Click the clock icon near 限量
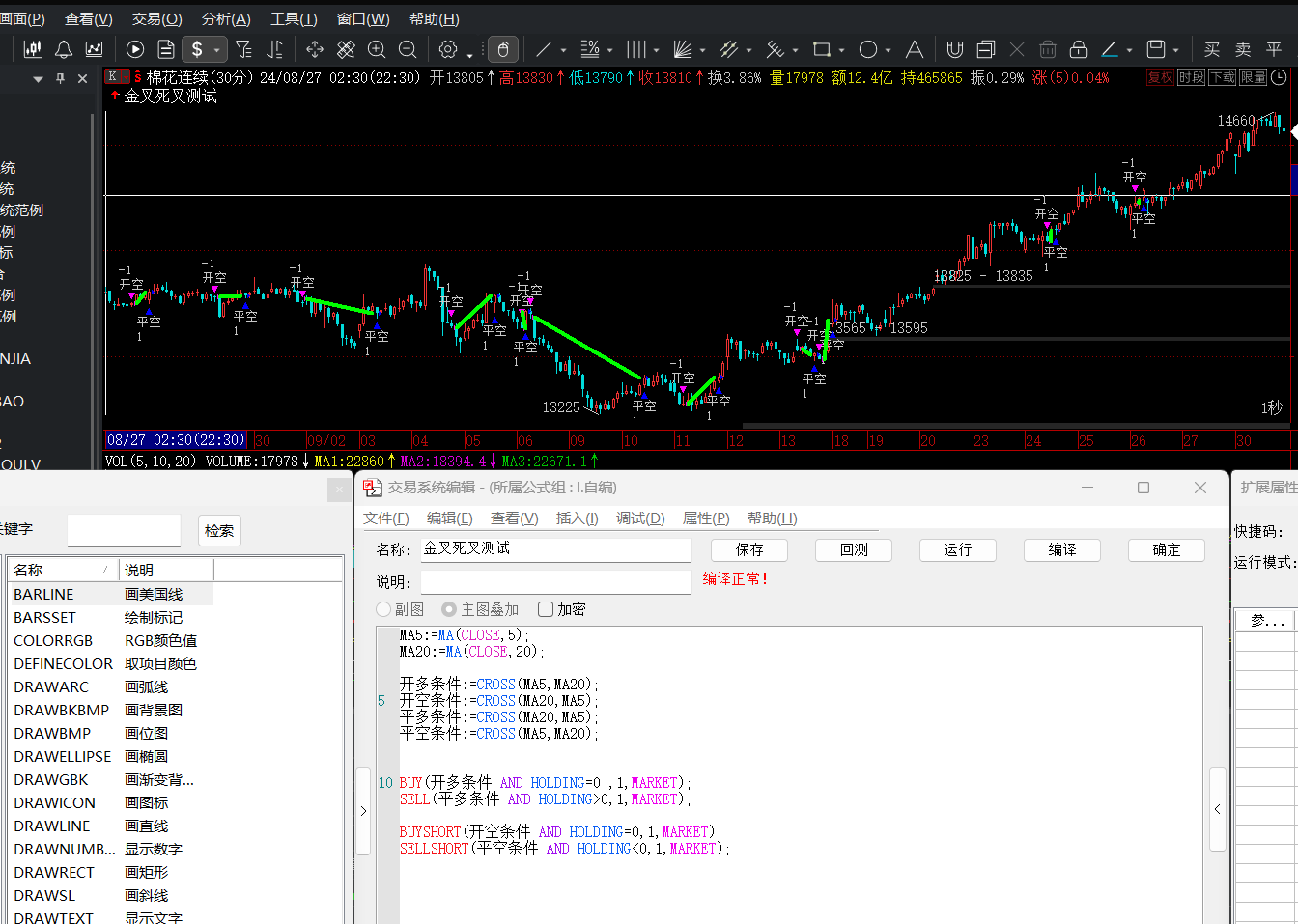The image size is (1298, 924). 1279,77
